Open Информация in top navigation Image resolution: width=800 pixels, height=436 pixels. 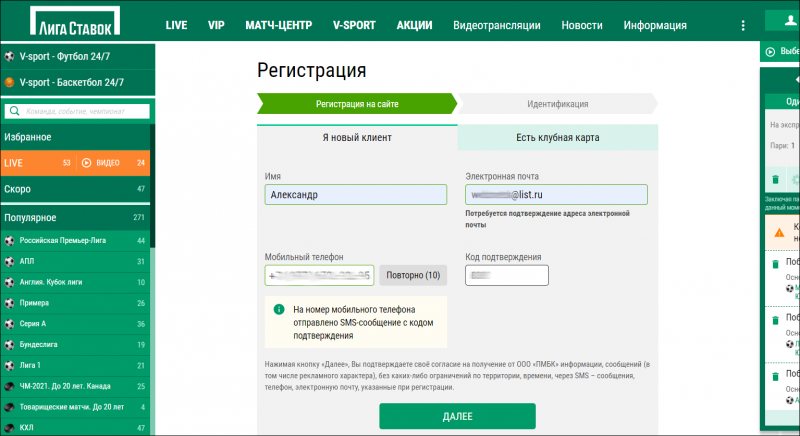[655, 25]
